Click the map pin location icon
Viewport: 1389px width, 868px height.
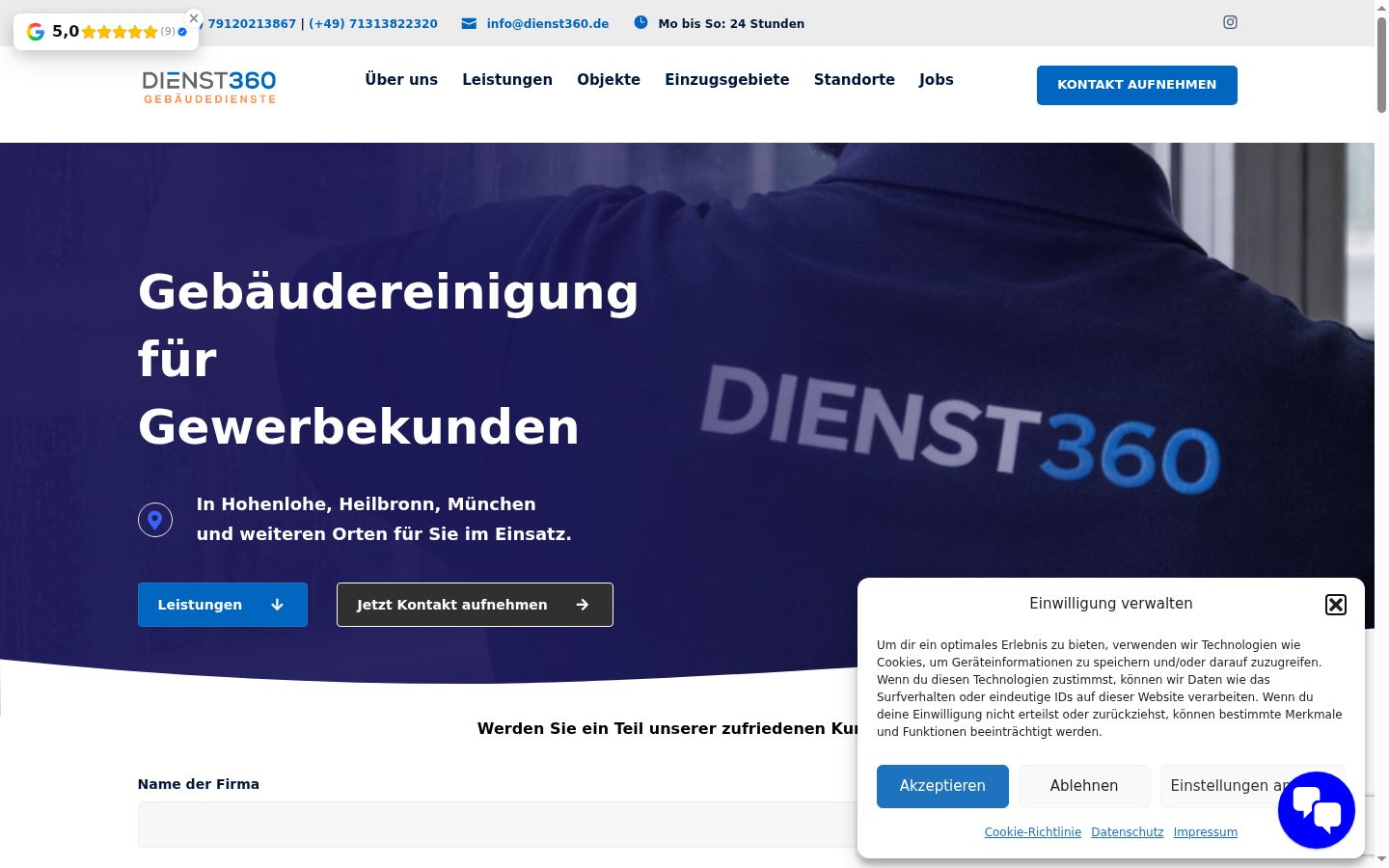tap(155, 520)
